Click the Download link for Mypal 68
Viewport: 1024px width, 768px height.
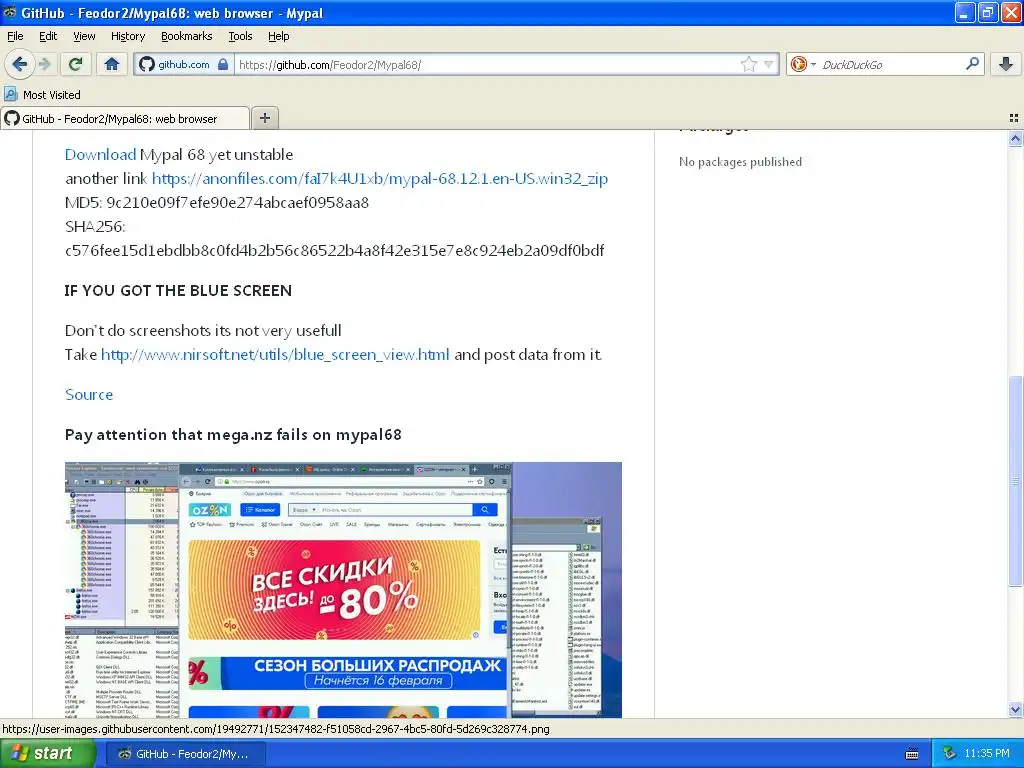coord(100,155)
